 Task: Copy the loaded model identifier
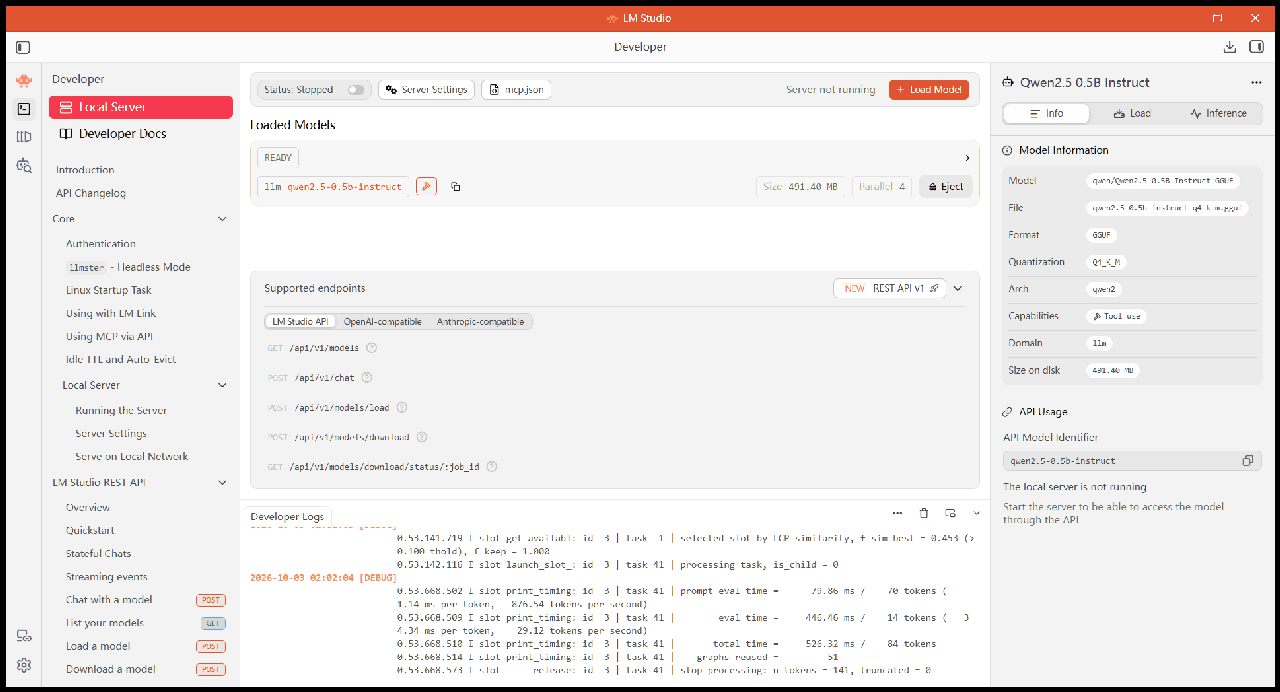(x=455, y=187)
